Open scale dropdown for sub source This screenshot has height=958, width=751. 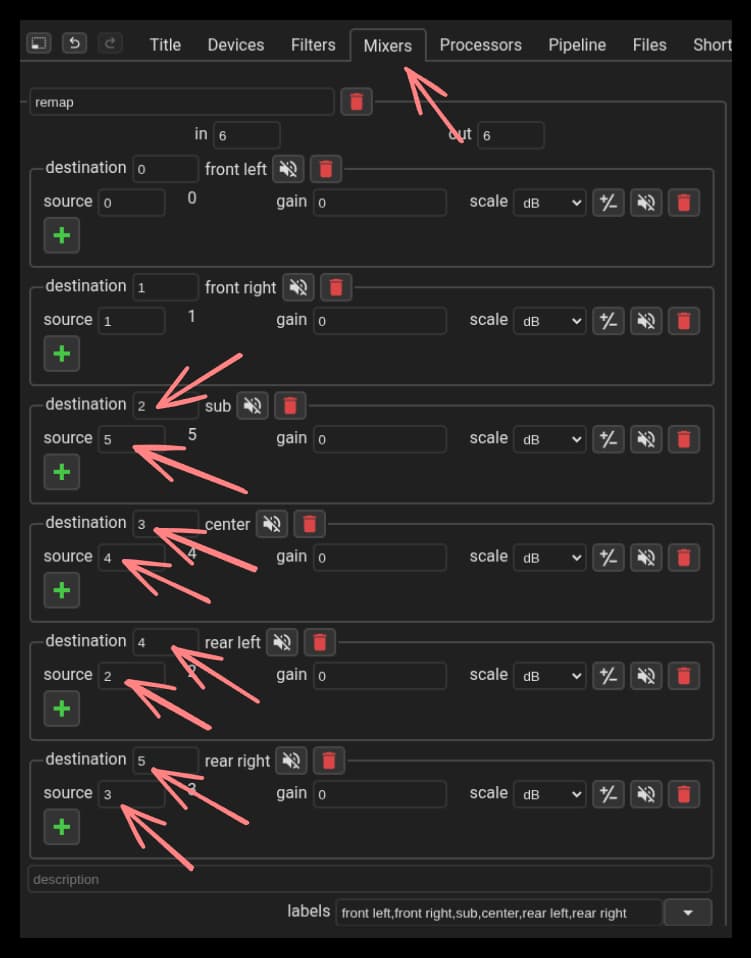548,439
